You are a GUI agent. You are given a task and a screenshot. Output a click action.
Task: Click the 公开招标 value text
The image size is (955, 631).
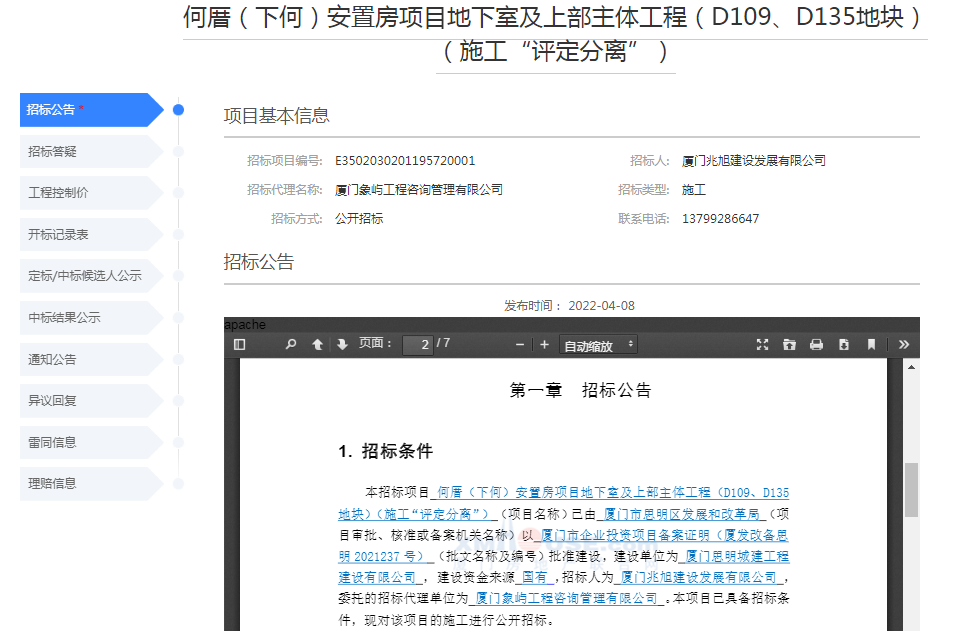pos(359,219)
